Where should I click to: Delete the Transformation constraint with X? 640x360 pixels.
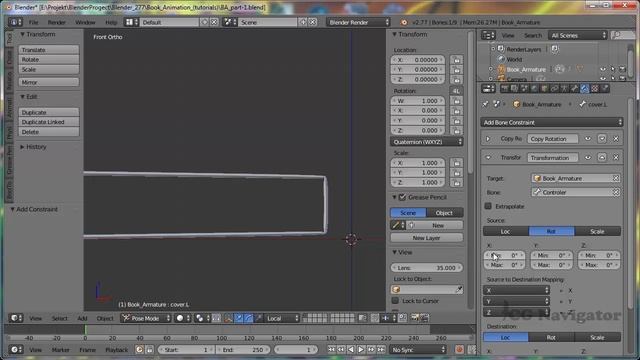point(616,158)
